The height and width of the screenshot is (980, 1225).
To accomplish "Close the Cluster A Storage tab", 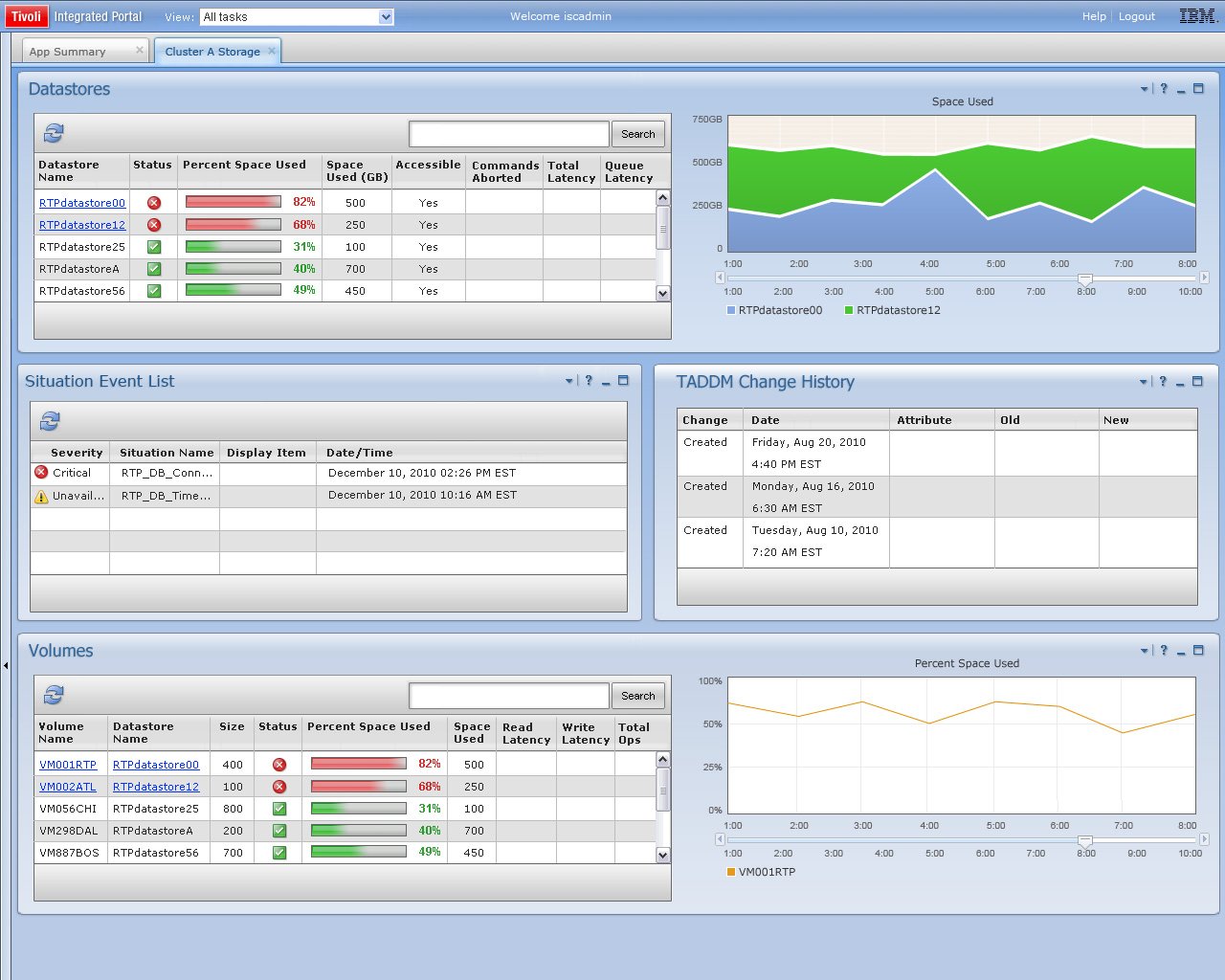I will tap(272, 51).
